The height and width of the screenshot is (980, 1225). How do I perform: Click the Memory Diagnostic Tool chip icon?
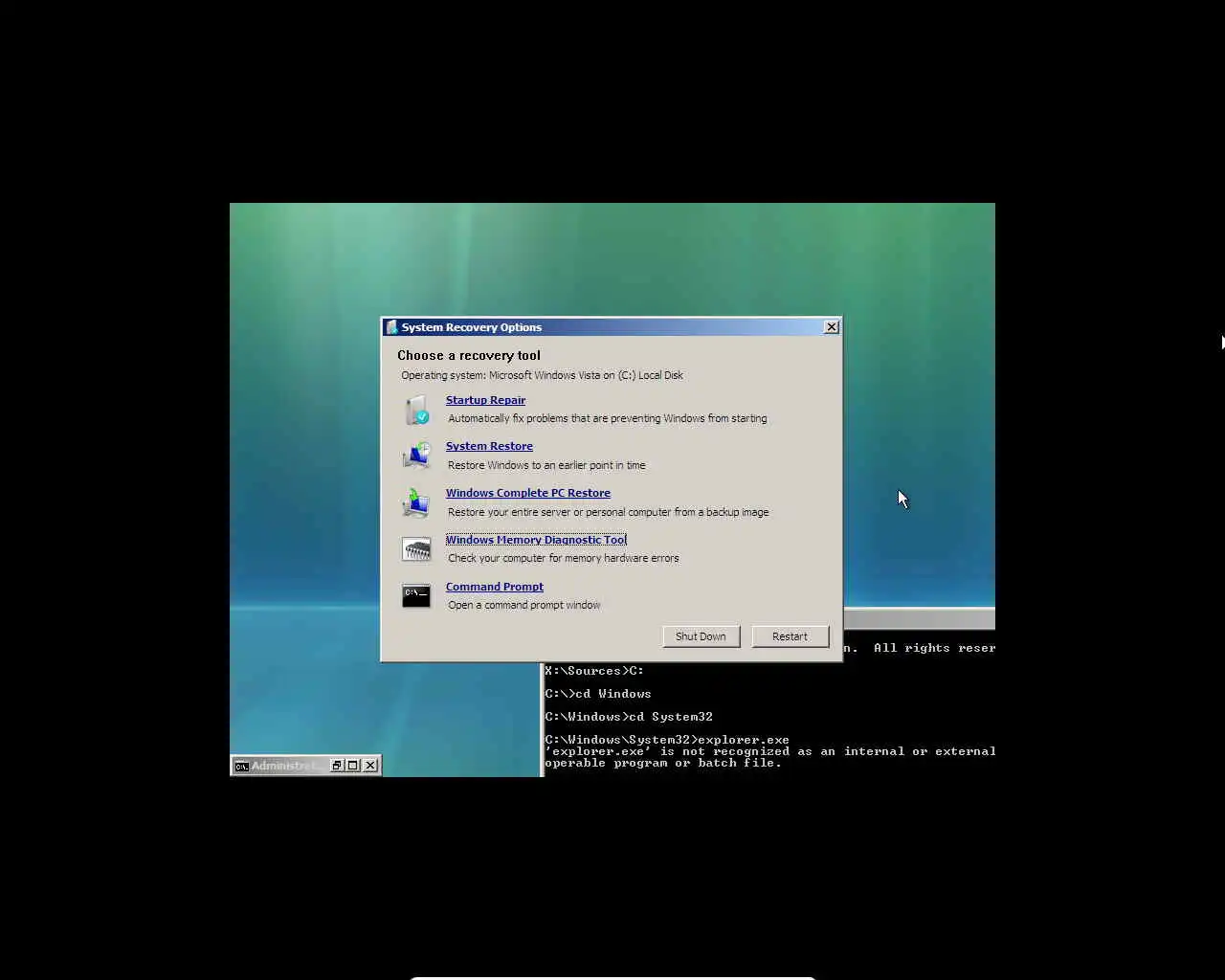[x=416, y=549]
